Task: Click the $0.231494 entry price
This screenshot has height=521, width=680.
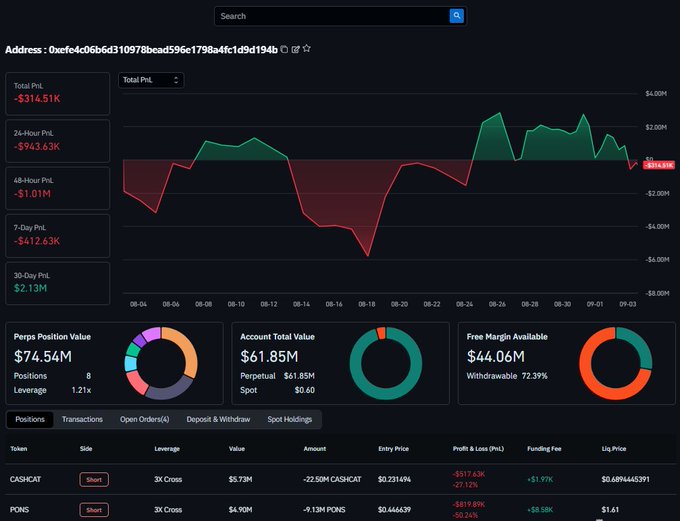Action: 394,479
